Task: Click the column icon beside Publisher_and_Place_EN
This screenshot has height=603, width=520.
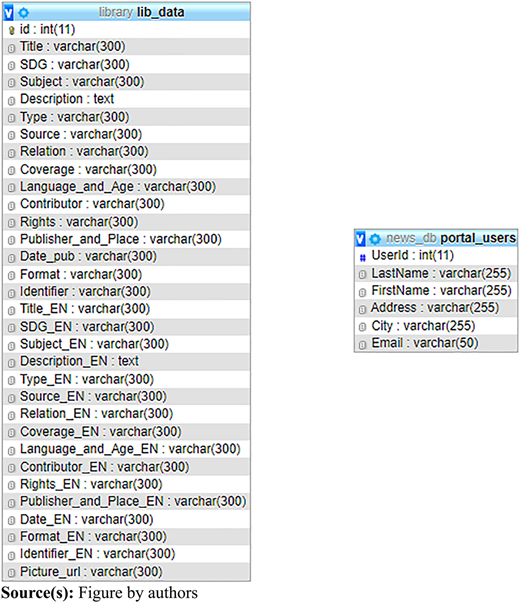Action: (12, 503)
